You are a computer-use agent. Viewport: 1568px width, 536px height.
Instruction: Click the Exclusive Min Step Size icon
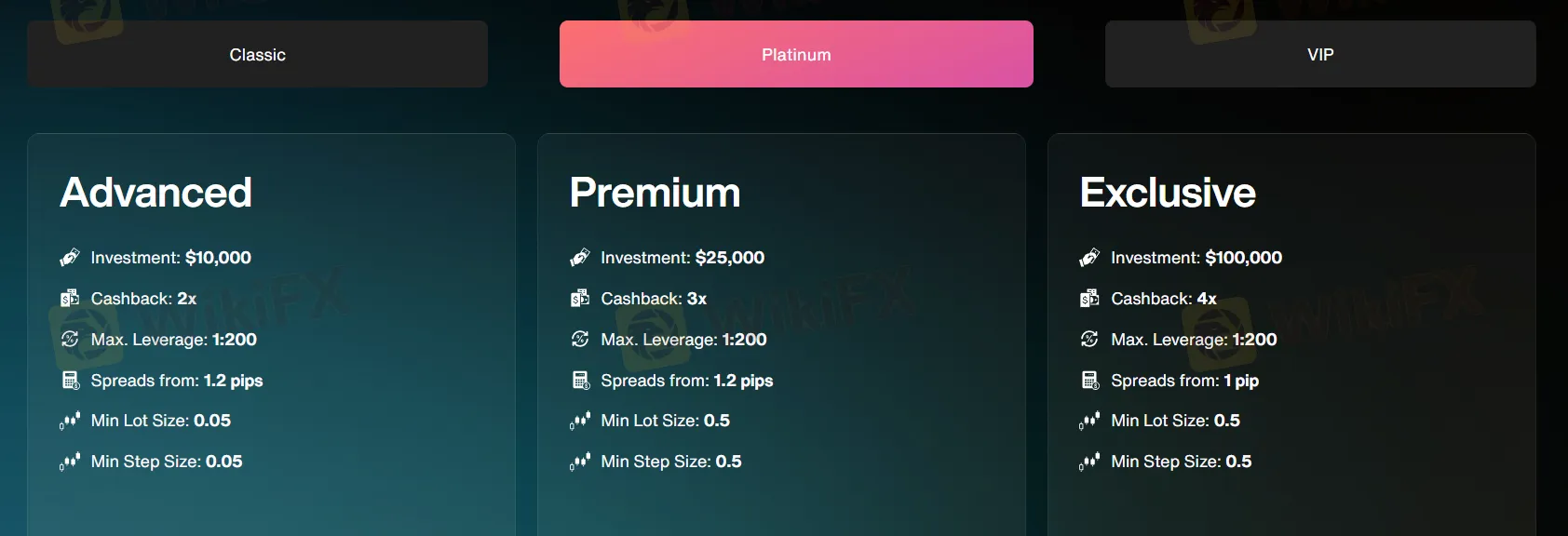1089,462
